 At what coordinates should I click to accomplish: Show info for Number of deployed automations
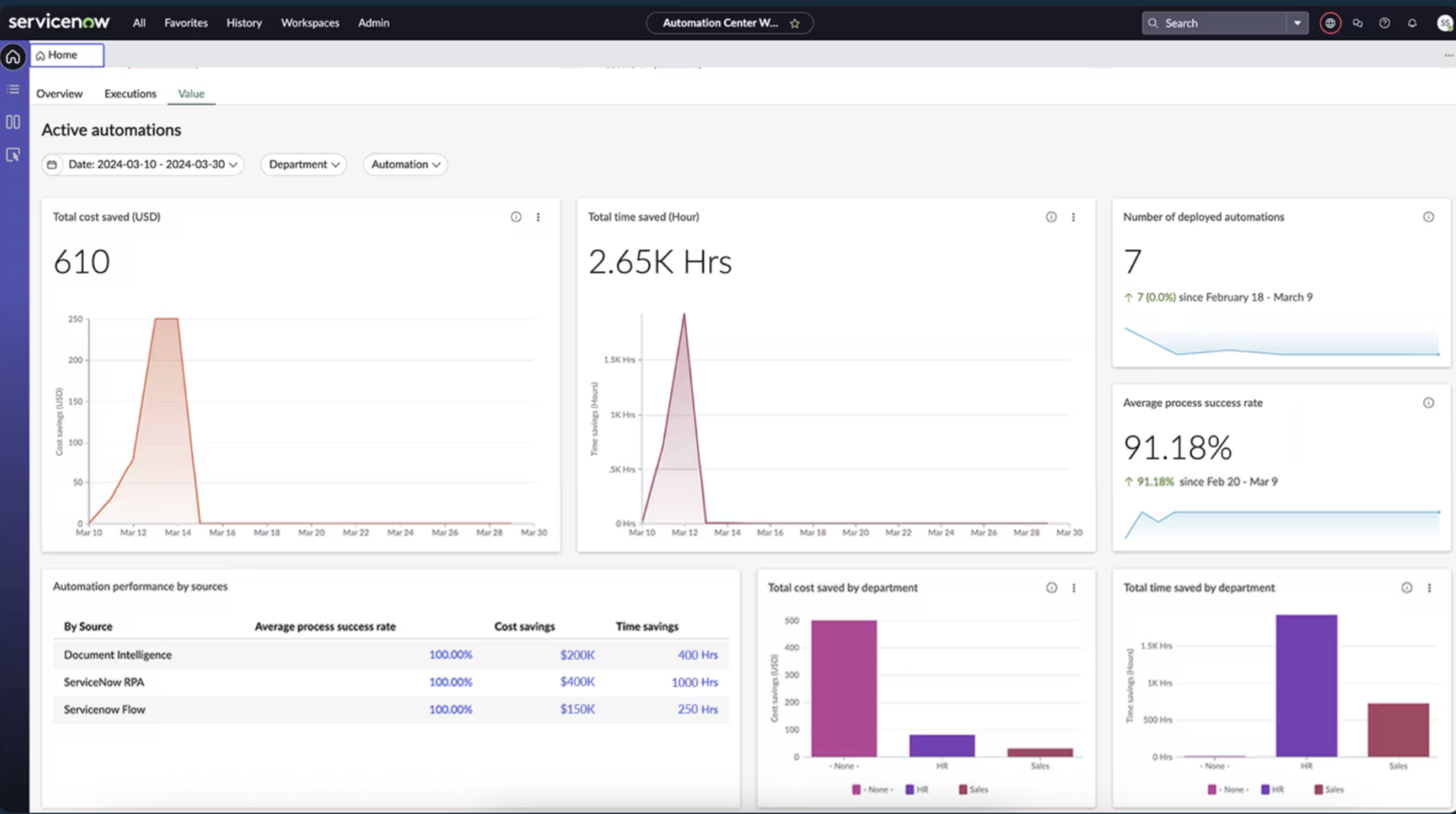1428,217
